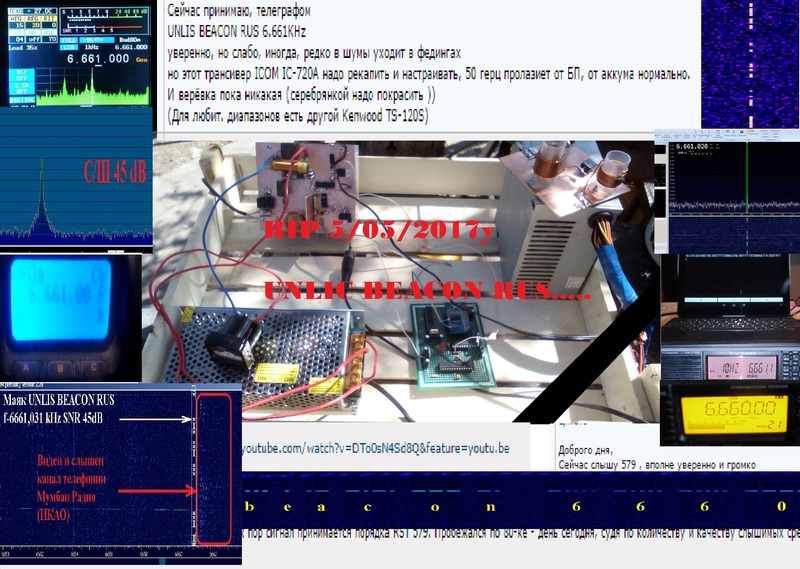This screenshot has height=569, width=800.
Task: Select text line 'UNLIS BEACON RUS 6.661KHz'
Action: tap(237, 32)
